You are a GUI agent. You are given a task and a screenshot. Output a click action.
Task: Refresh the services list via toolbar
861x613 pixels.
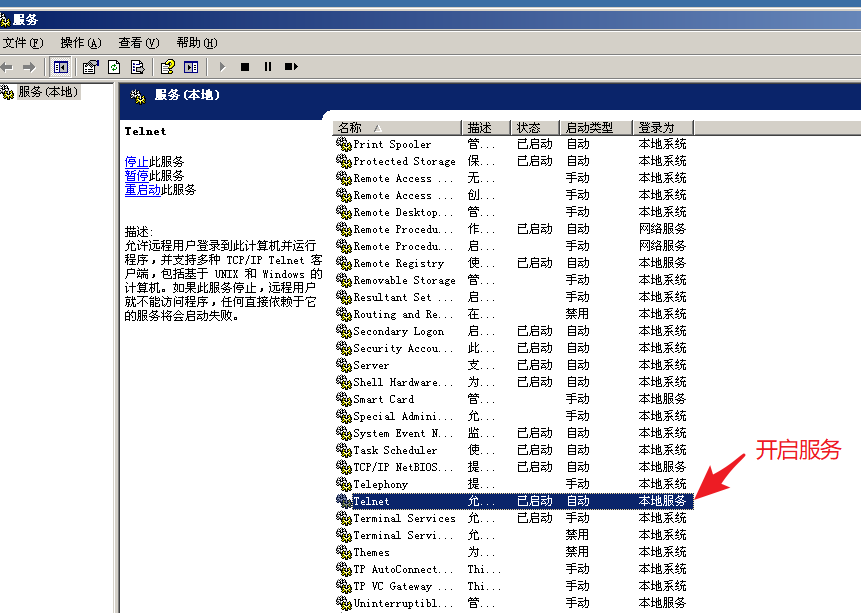[x=114, y=67]
